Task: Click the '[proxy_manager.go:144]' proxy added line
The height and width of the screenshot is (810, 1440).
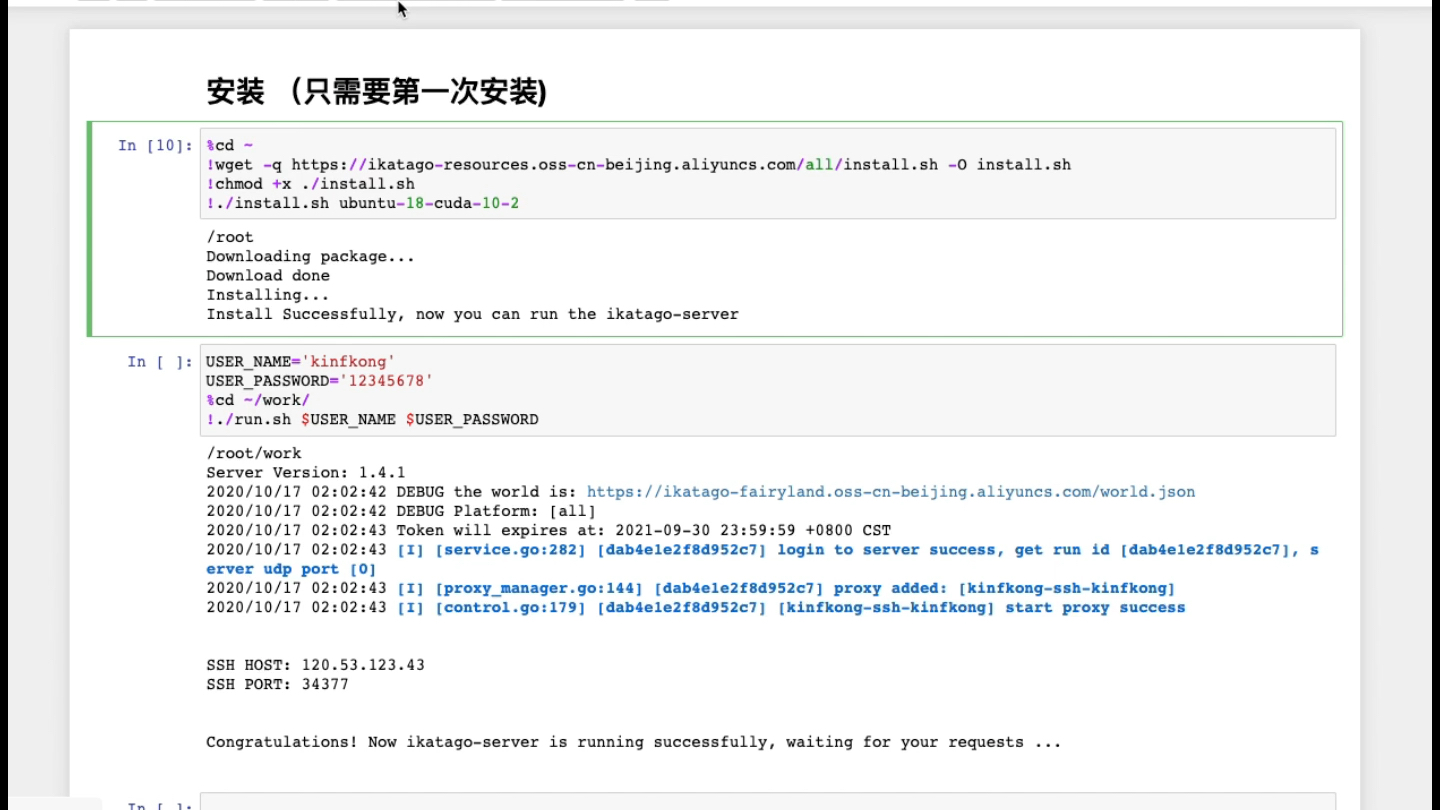Action: pyautogui.click(x=690, y=588)
